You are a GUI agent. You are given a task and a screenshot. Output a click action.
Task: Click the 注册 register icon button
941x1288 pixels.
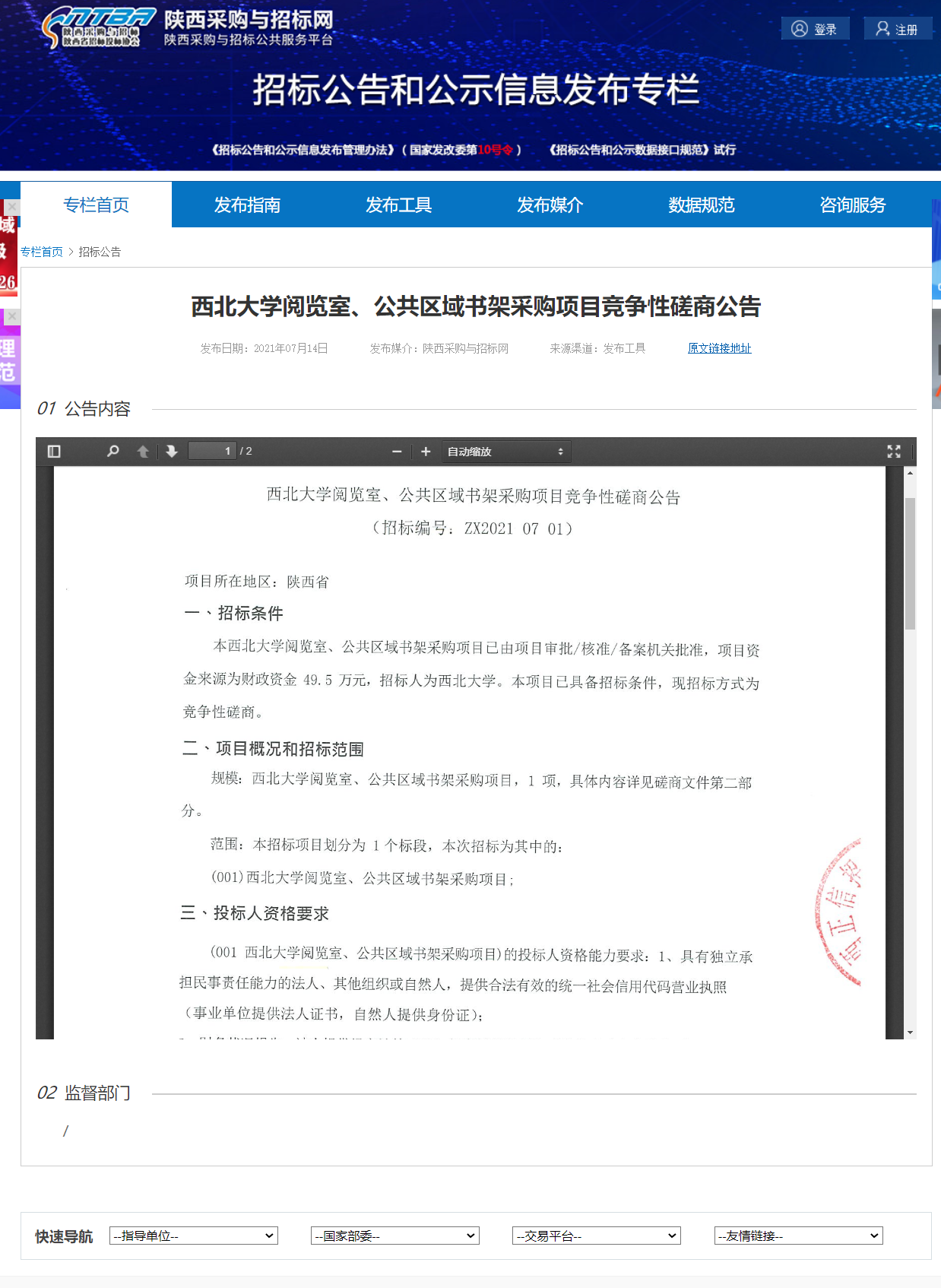897,29
